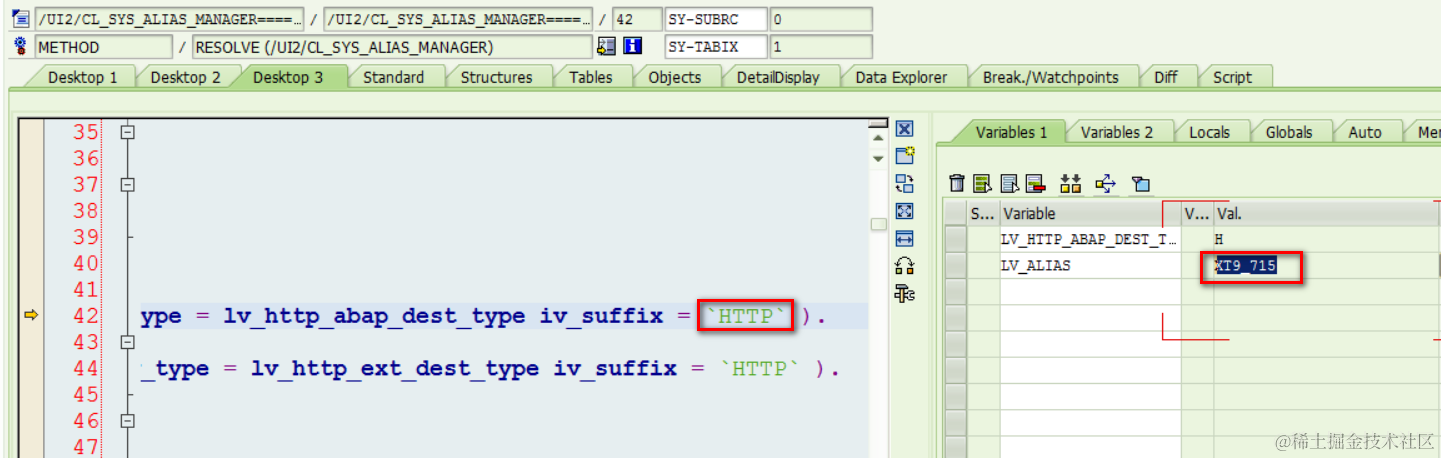Click the Variable column header
This screenshot has height=458, width=1441.
click(1090, 213)
